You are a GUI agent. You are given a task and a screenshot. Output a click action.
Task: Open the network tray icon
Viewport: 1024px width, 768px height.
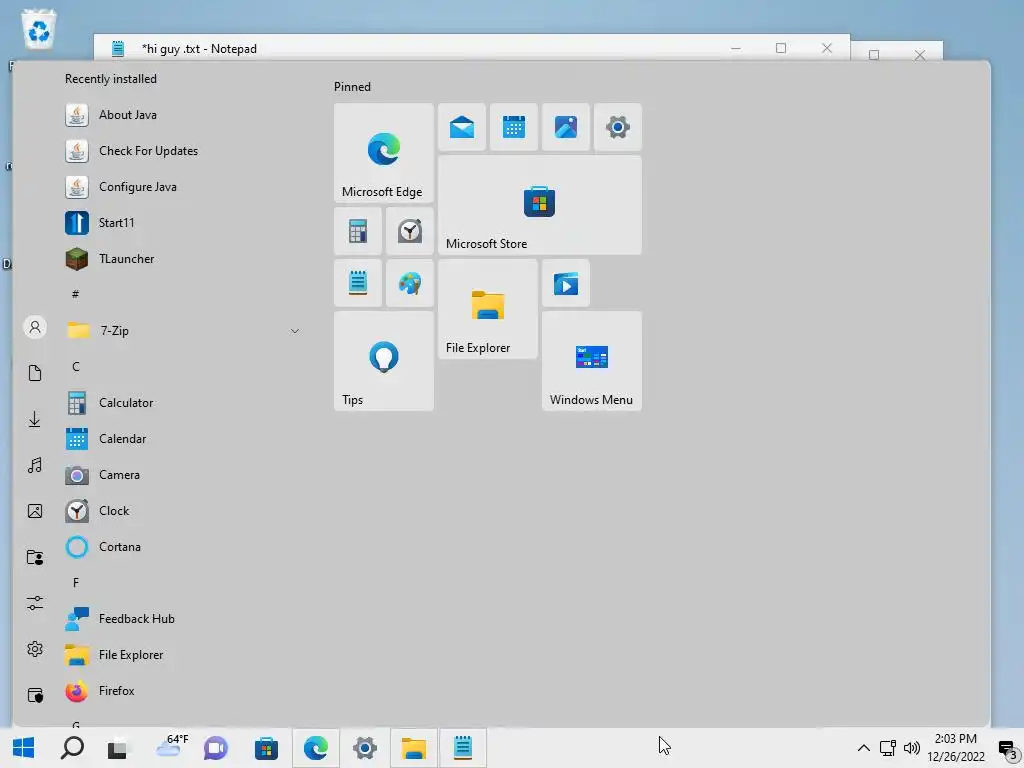(887, 748)
